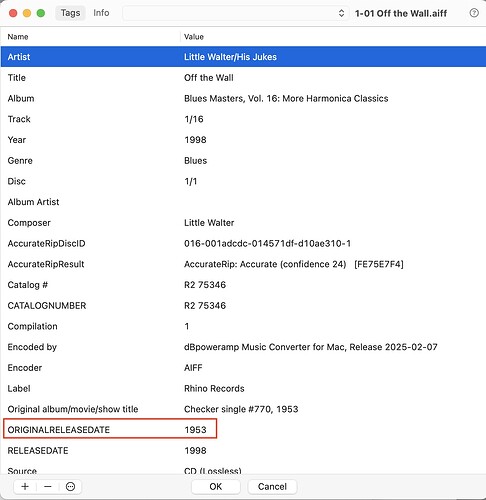Switch to the Info tab
The width and height of the screenshot is (486, 500).
click(x=101, y=13)
